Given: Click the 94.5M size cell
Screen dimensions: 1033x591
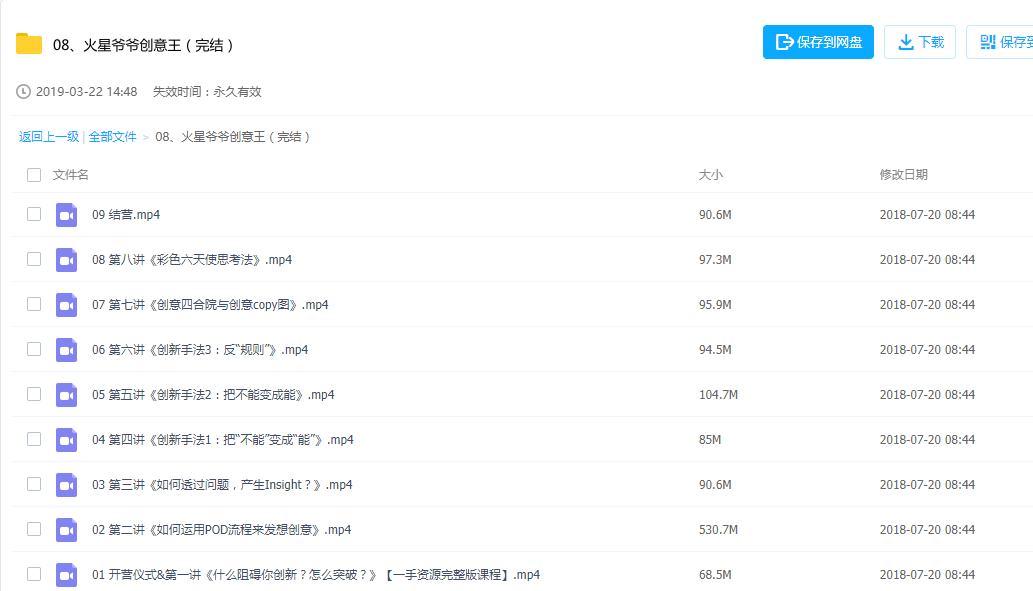Looking at the screenshot, I should coord(715,350).
